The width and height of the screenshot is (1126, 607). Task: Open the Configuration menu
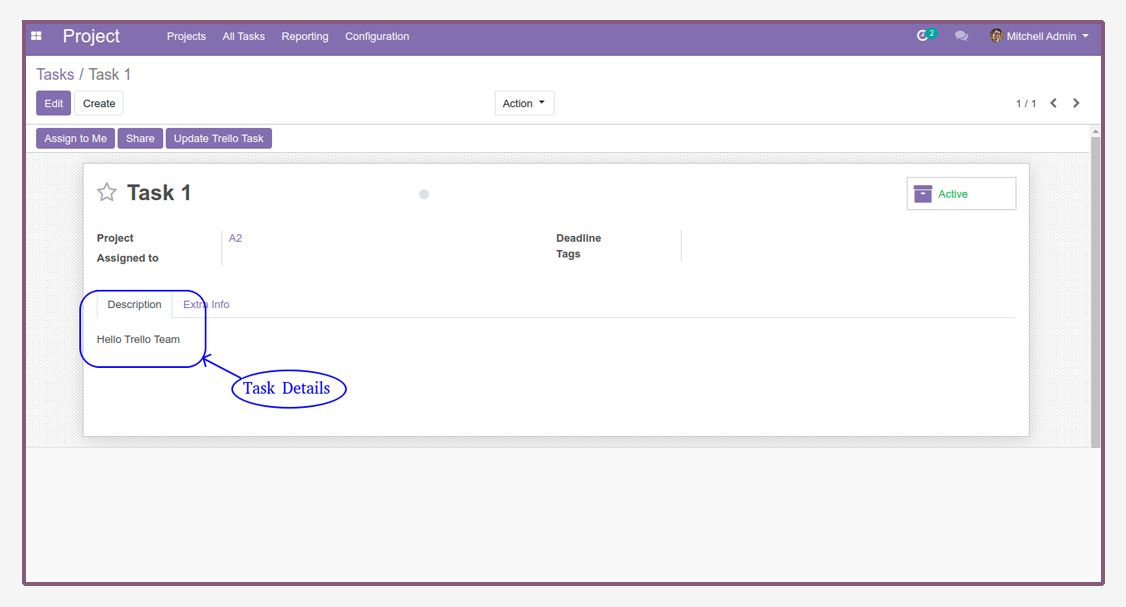click(377, 36)
